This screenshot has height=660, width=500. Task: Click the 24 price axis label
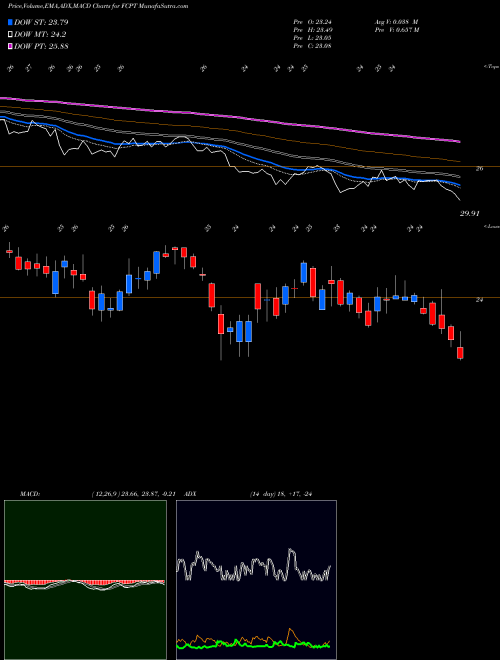point(479,300)
